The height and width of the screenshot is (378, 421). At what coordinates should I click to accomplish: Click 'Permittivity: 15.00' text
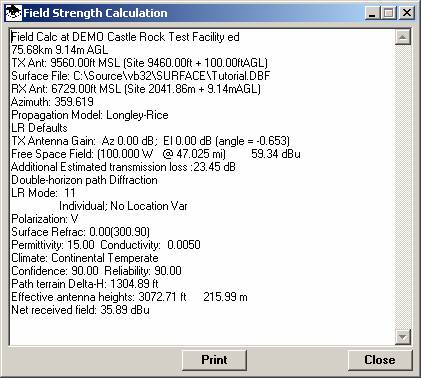(x=53, y=245)
